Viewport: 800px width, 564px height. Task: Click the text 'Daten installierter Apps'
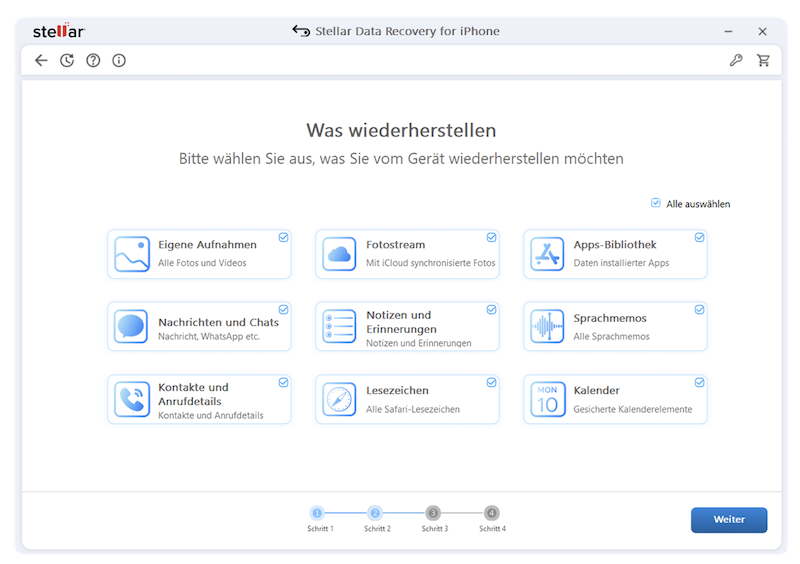pos(621,263)
